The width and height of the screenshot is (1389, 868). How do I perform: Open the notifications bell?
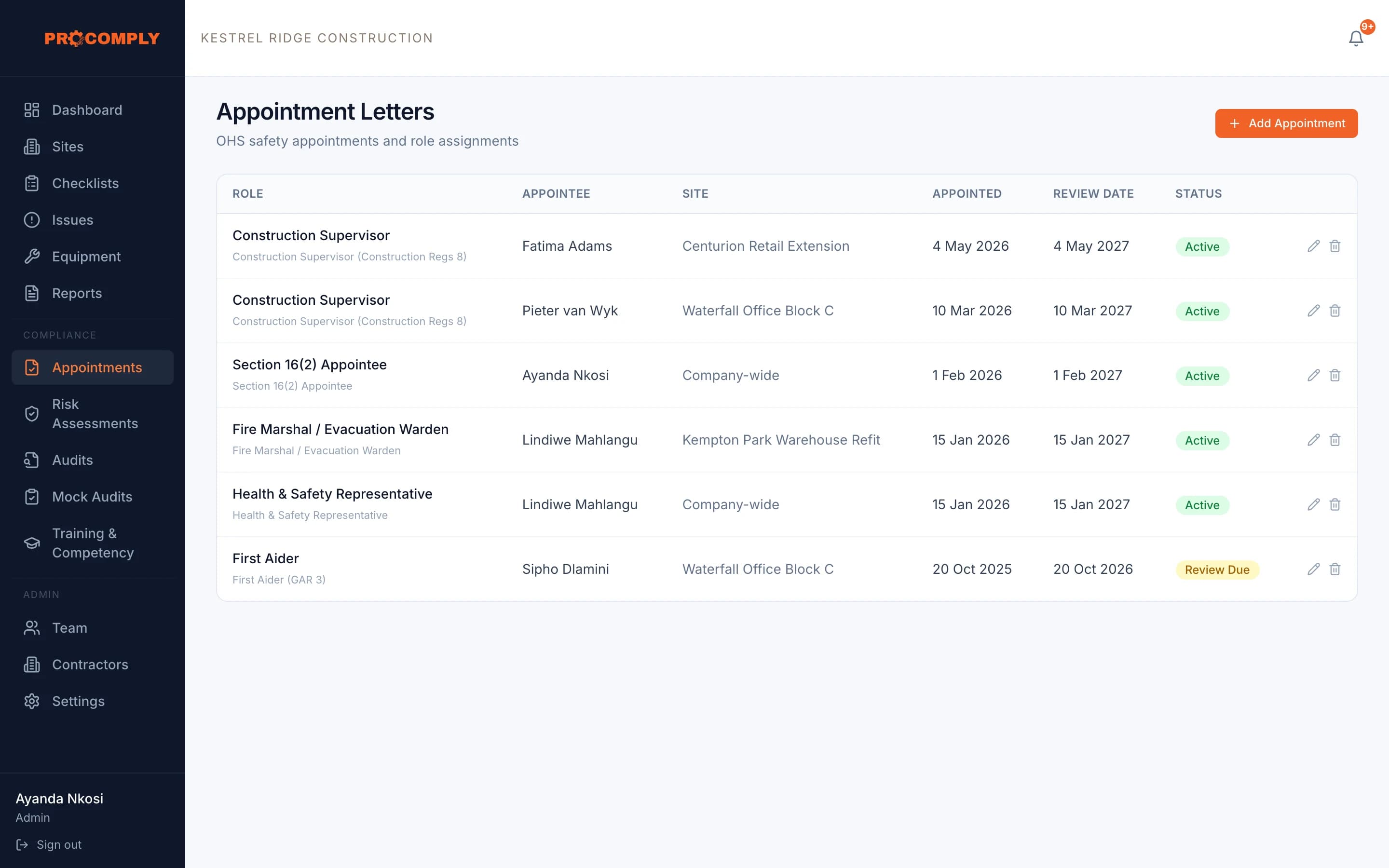tap(1356, 38)
